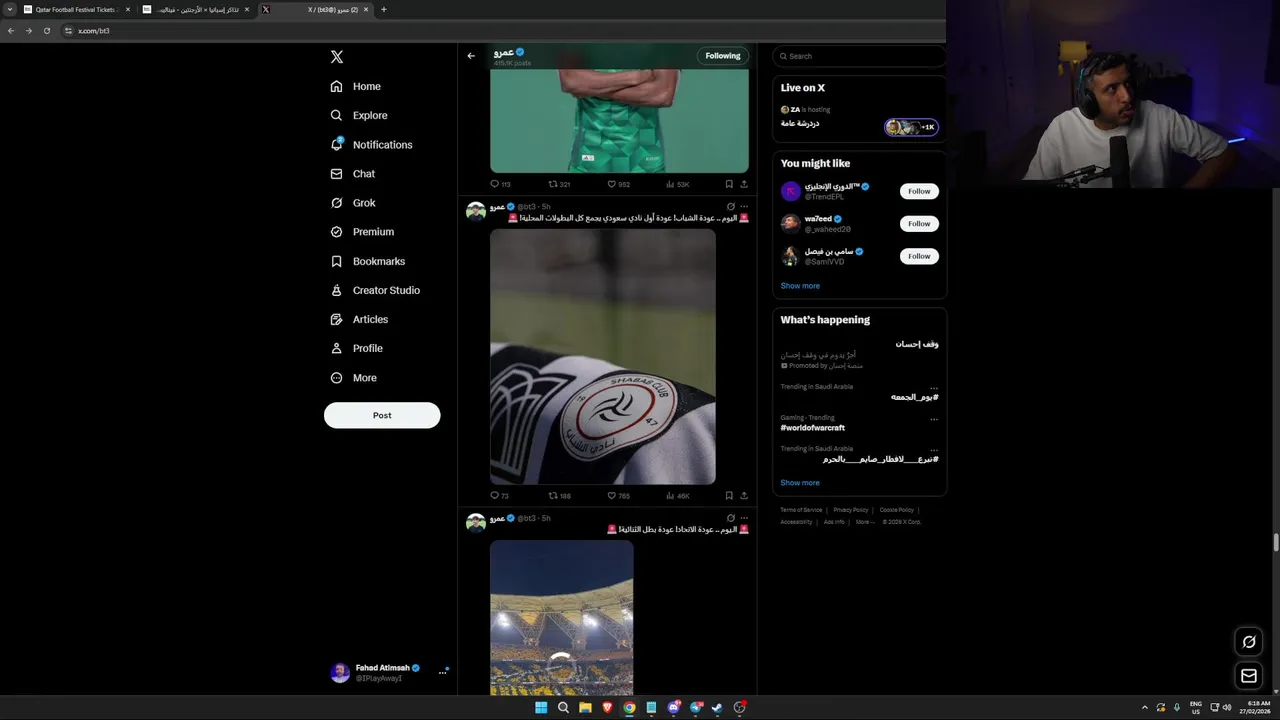Click the Terms of Service footer link
This screenshot has width=1280, height=720.
tap(801, 510)
